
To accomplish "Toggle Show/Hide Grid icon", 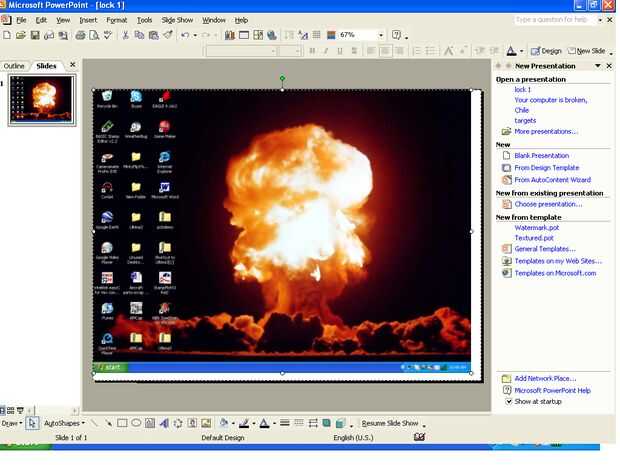I will (316, 35).
